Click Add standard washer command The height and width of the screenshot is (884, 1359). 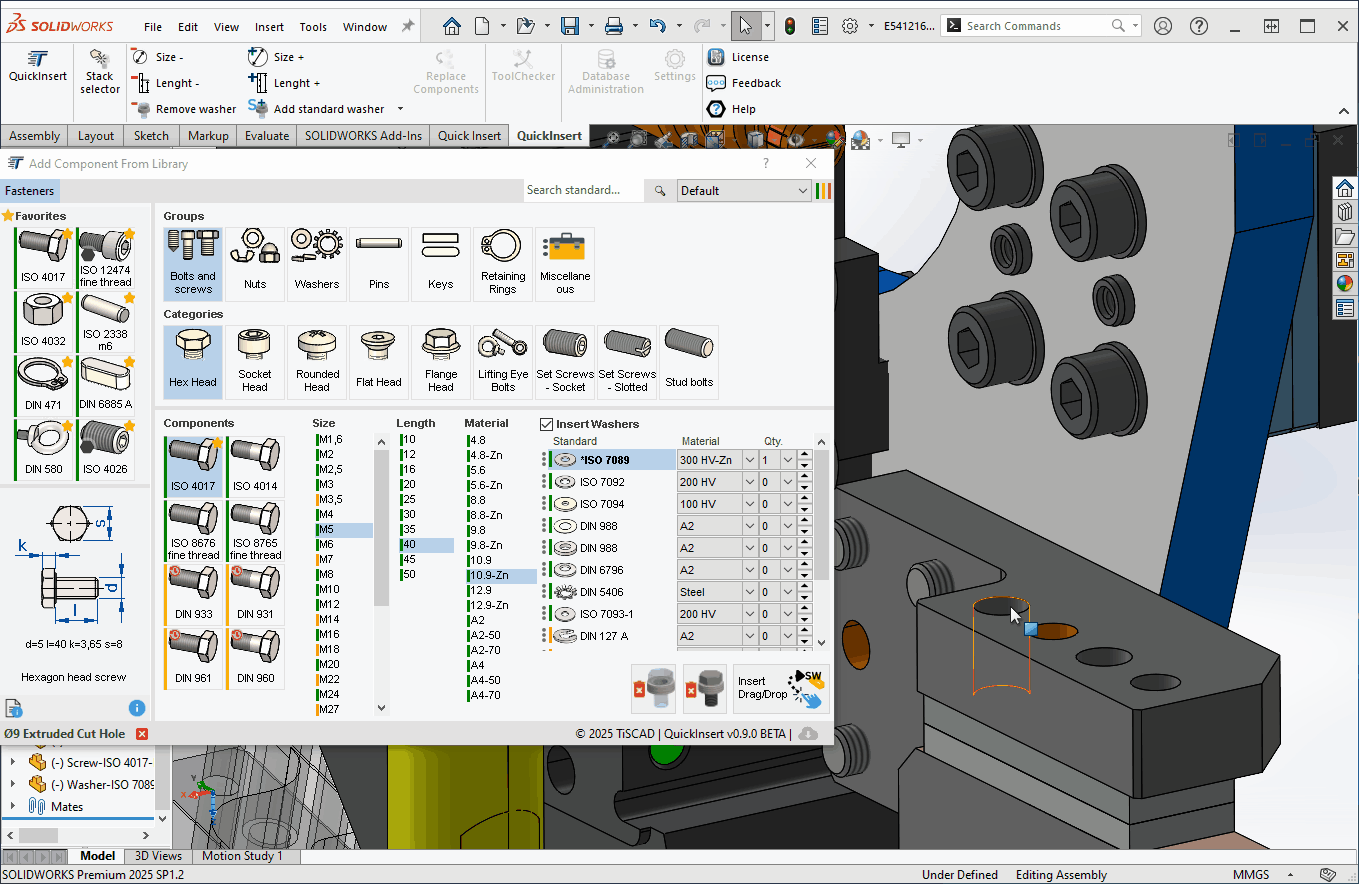click(x=317, y=109)
